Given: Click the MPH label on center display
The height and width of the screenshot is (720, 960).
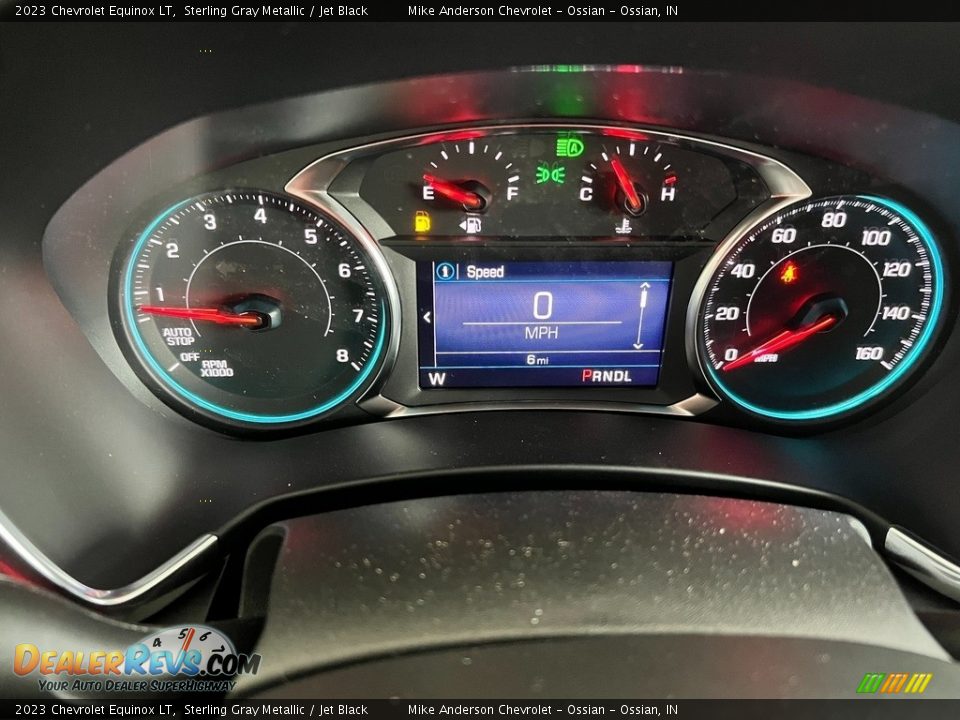Looking at the screenshot, I should 541,332.
